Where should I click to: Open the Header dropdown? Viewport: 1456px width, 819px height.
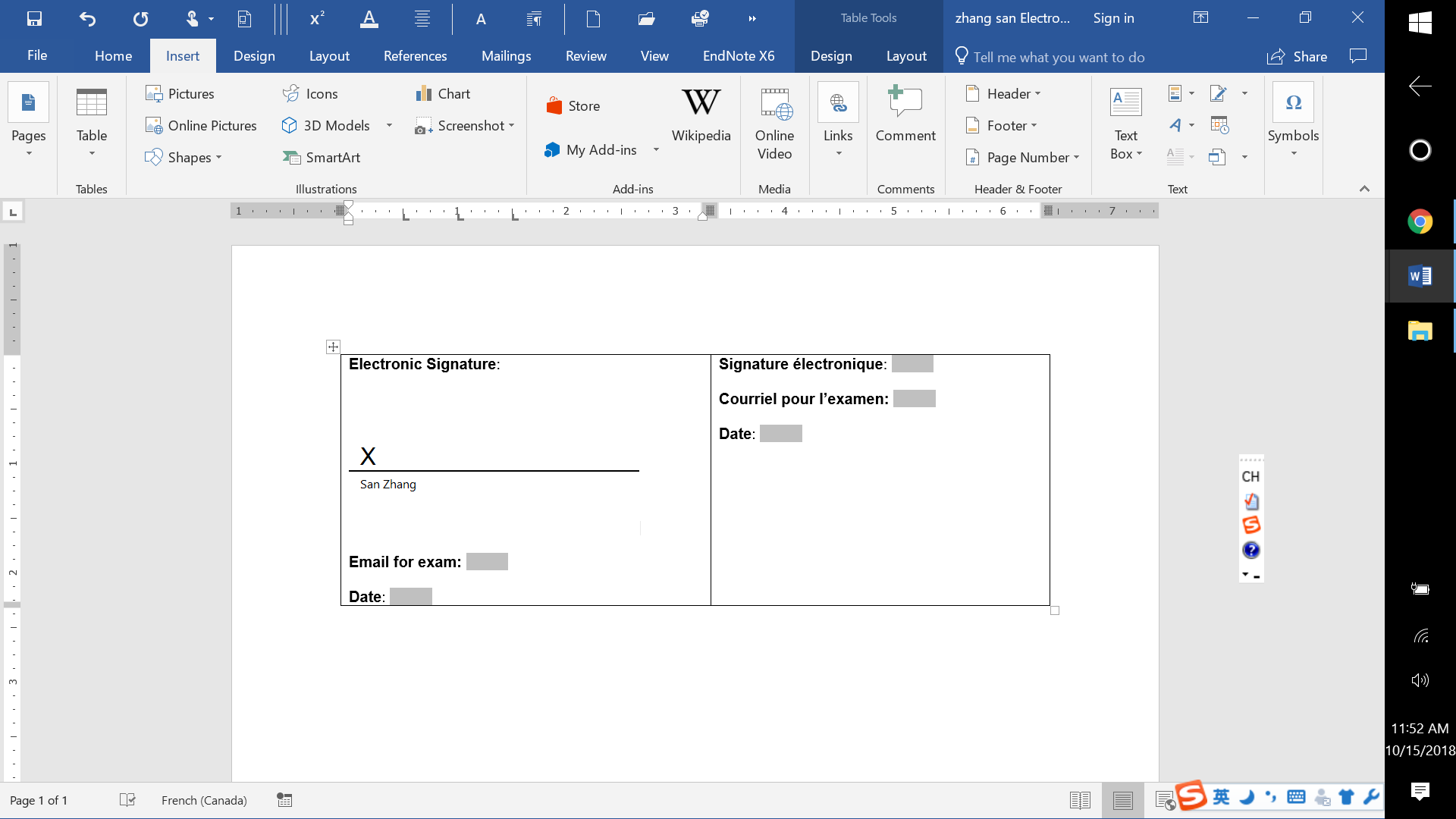tap(1003, 93)
